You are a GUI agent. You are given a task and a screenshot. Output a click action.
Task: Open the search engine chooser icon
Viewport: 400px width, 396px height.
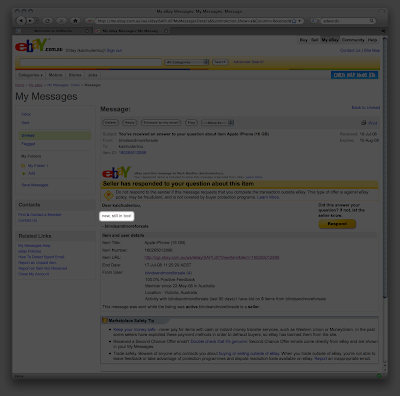[x=314, y=21]
